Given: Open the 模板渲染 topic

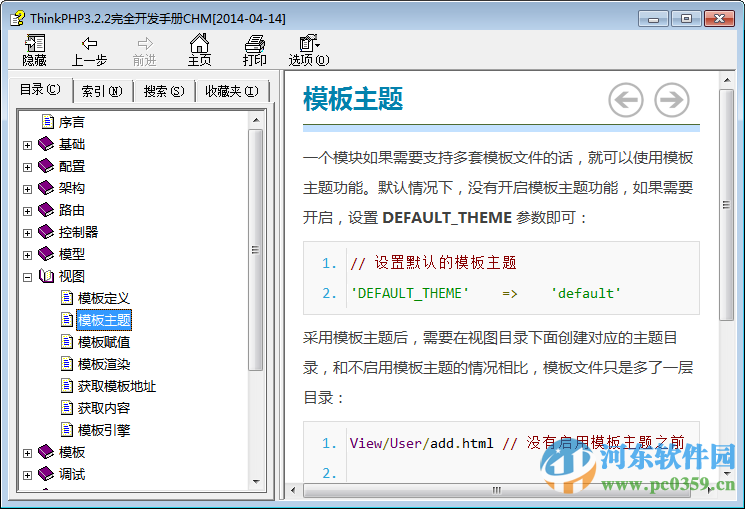Looking at the screenshot, I should pos(104,364).
